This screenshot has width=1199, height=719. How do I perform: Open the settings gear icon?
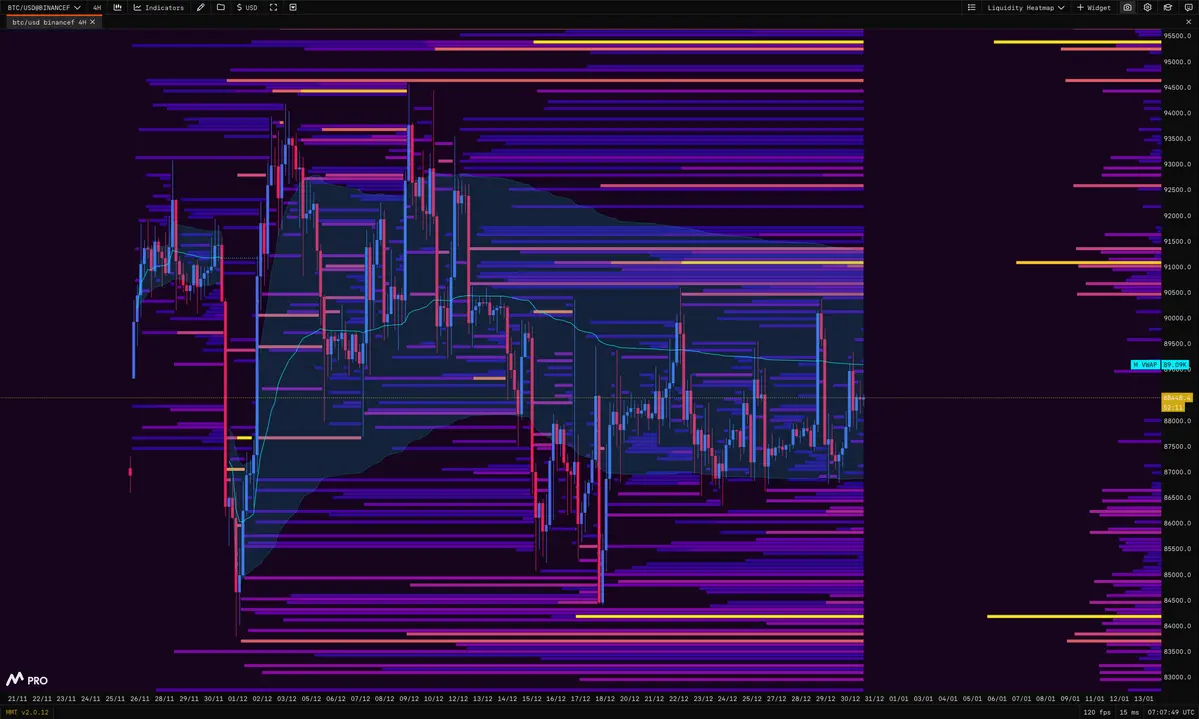click(1148, 8)
